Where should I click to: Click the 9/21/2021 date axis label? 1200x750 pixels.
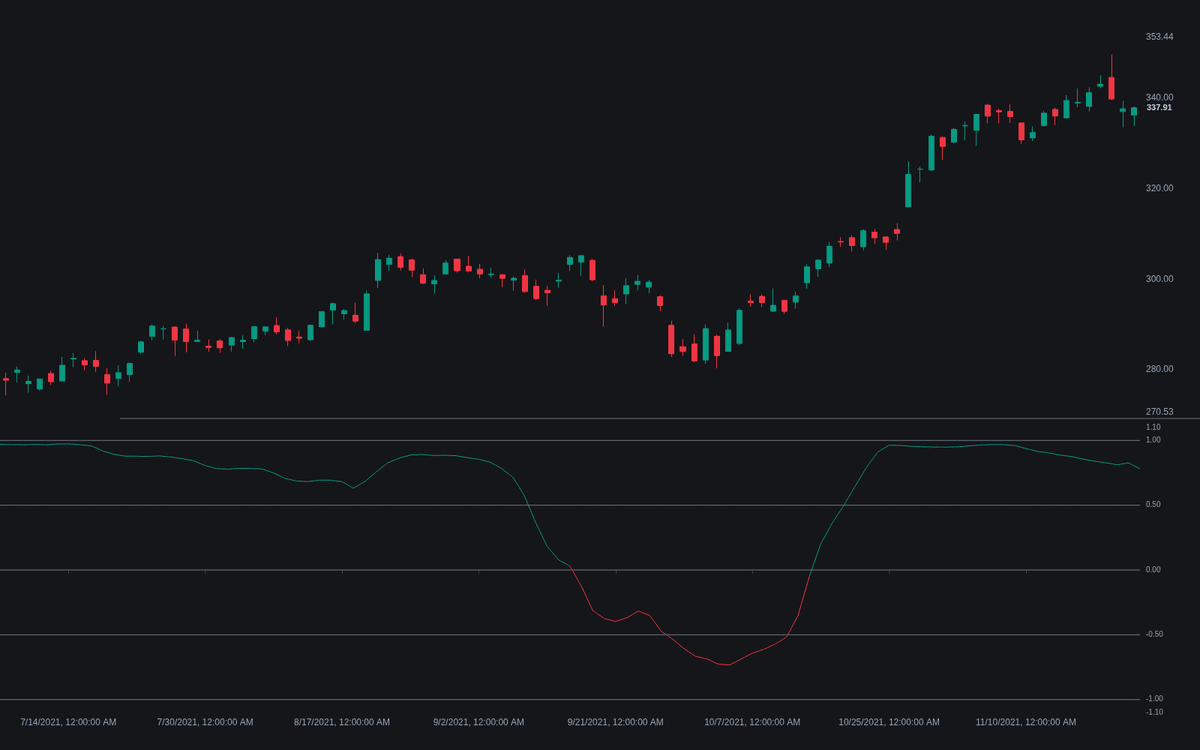click(x=615, y=722)
